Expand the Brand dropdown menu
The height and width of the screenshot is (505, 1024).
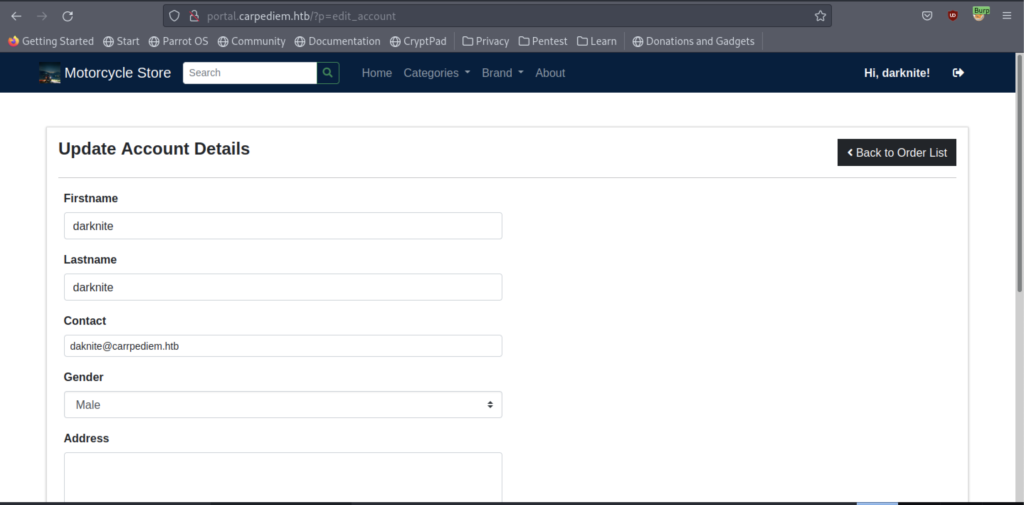click(502, 73)
